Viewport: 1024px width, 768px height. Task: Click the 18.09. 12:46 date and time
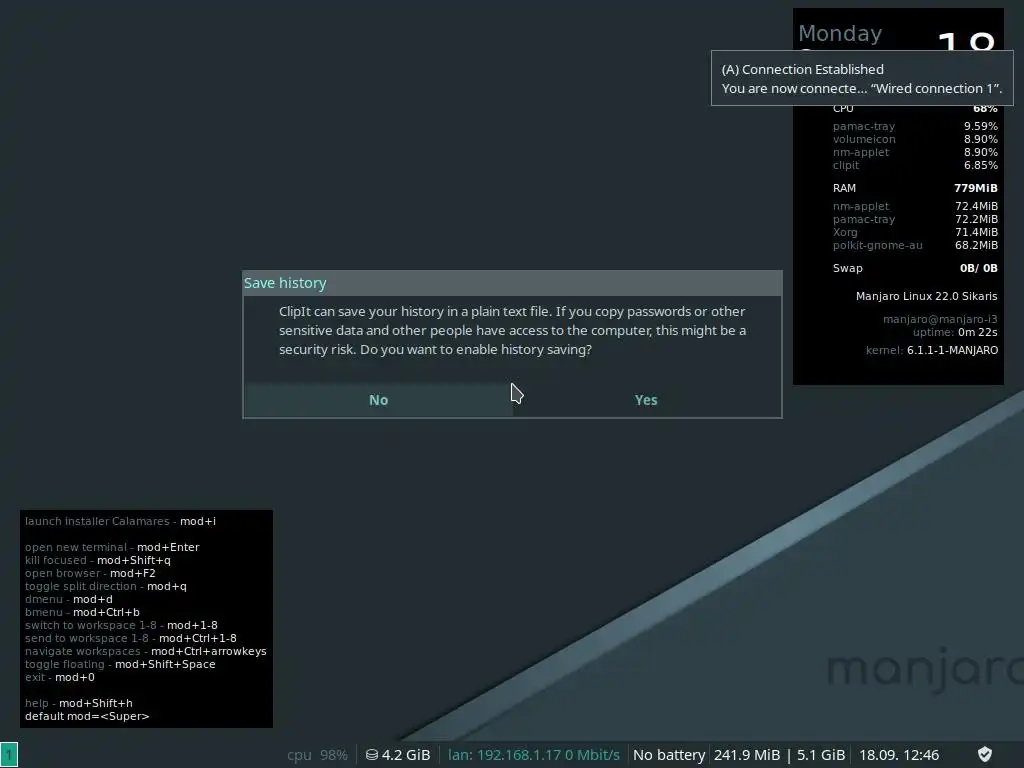click(899, 755)
